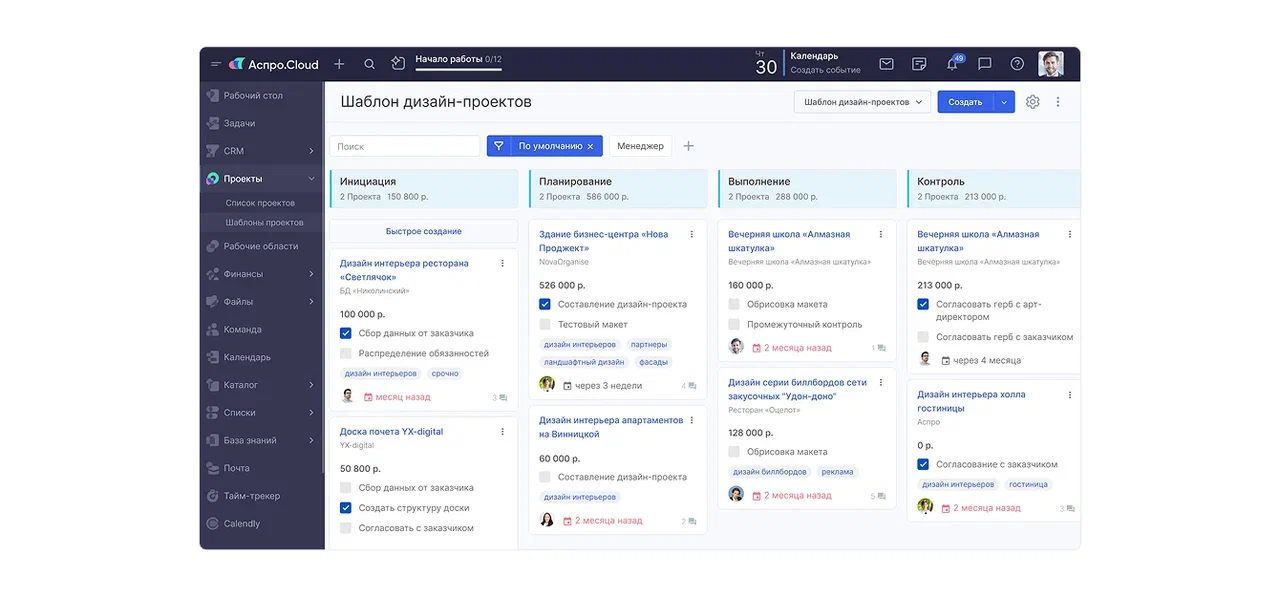Open the Доска почета YX-digital project link

click(x=391, y=432)
